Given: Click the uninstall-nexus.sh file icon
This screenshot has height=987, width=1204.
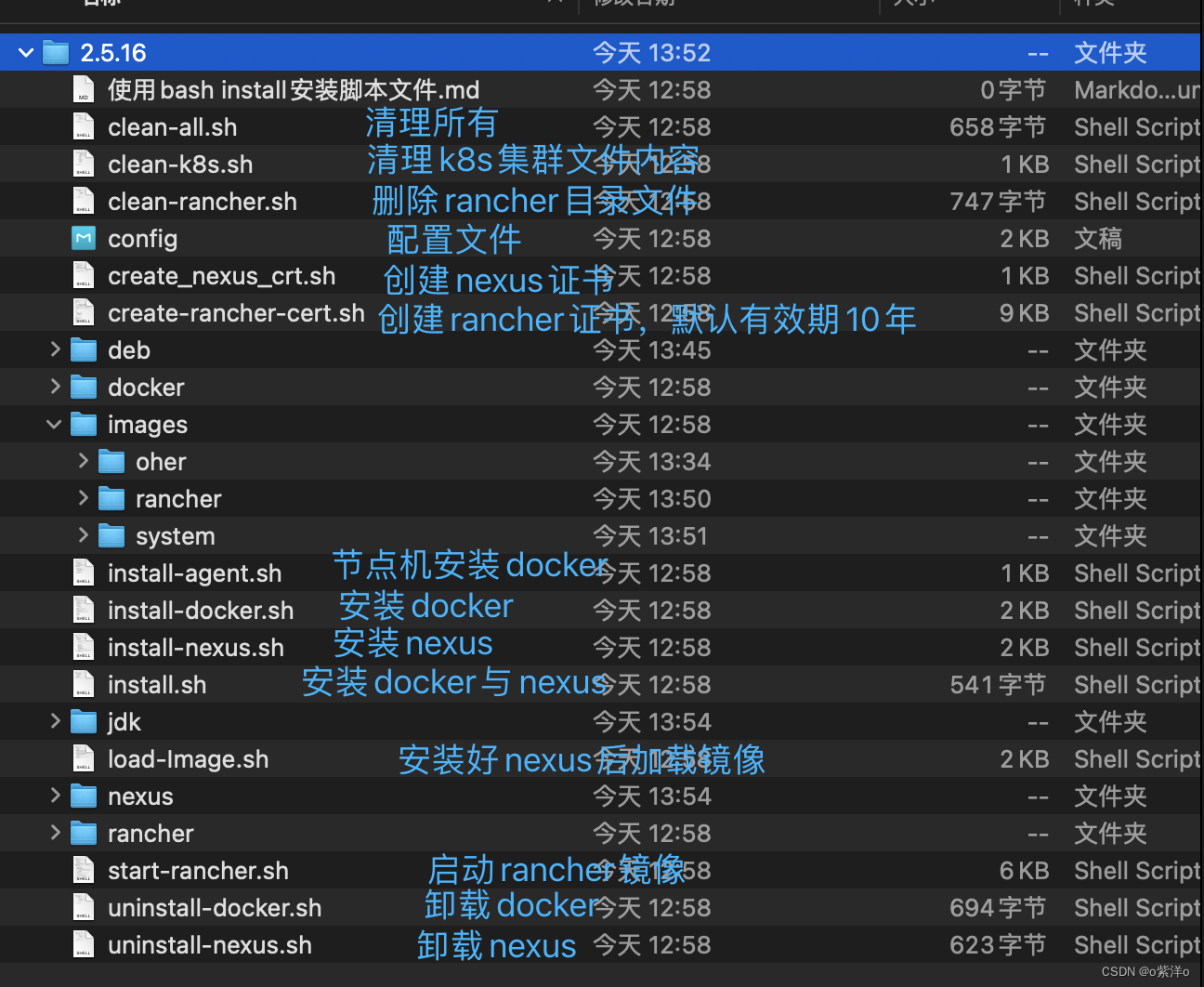Looking at the screenshot, I should coord(84,945).
